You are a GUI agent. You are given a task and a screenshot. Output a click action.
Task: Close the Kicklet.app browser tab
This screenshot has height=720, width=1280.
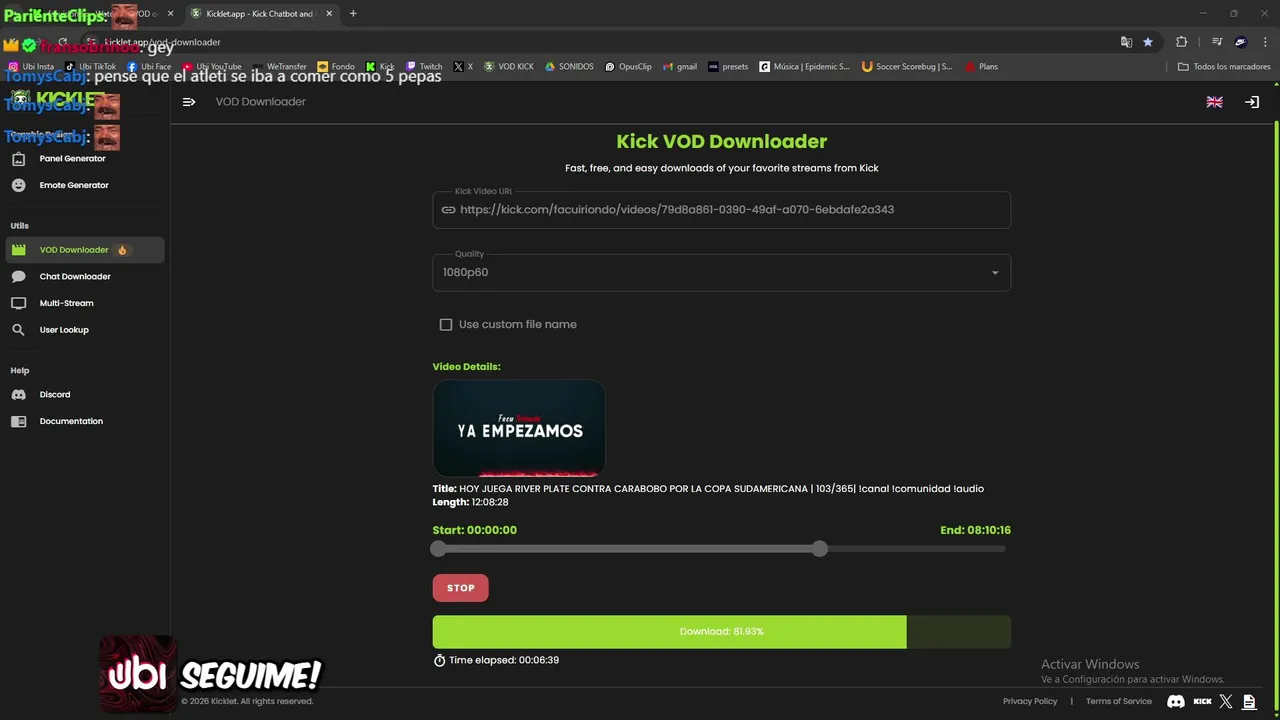[329, 14]
